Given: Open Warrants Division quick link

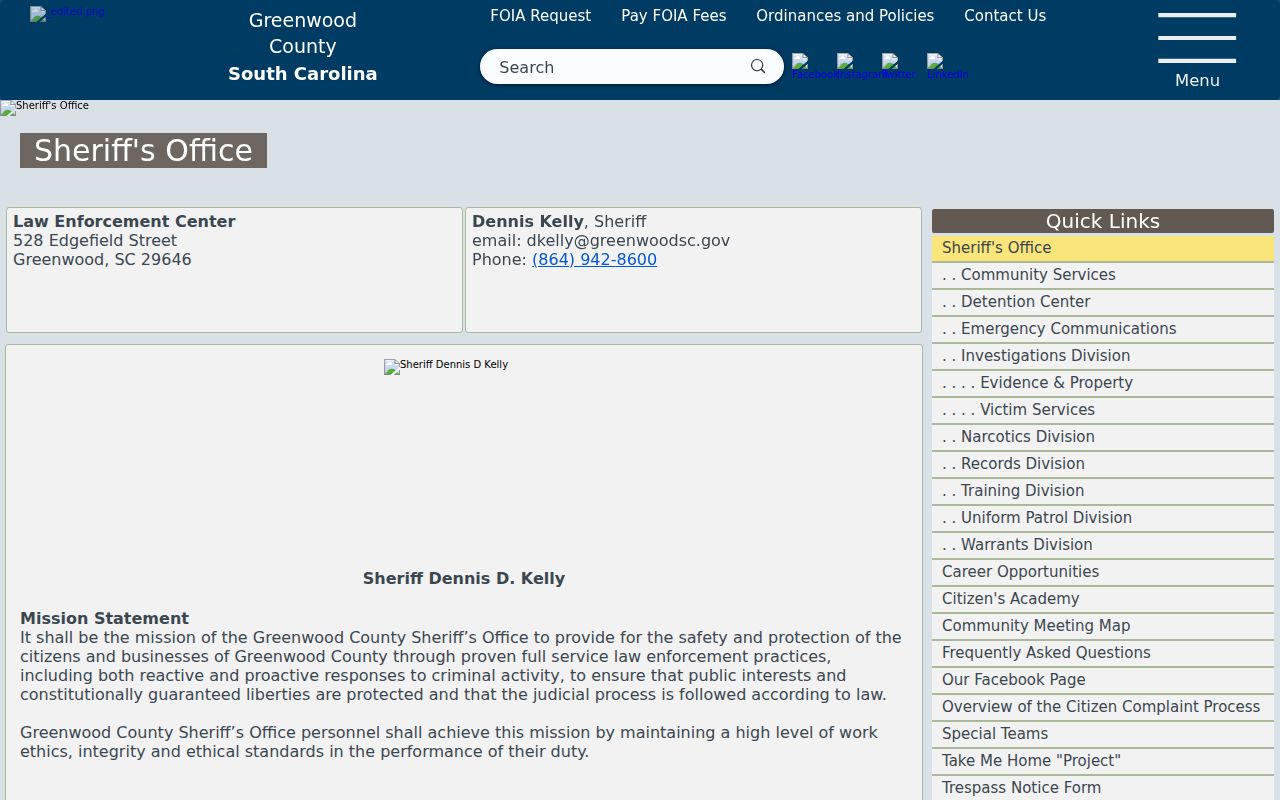Looking at the screenshot, I should click(x=1103, y=545).
